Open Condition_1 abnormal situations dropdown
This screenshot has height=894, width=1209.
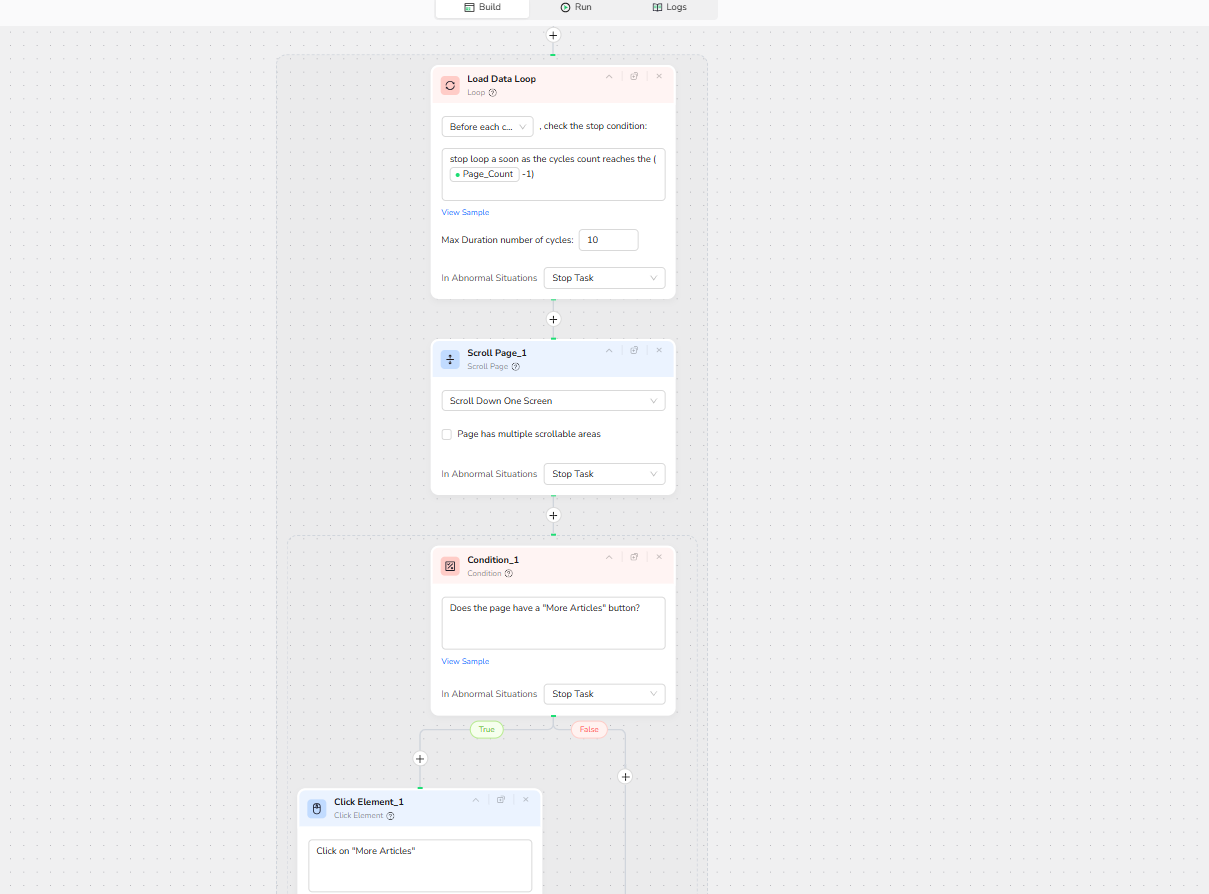[604, 694]
